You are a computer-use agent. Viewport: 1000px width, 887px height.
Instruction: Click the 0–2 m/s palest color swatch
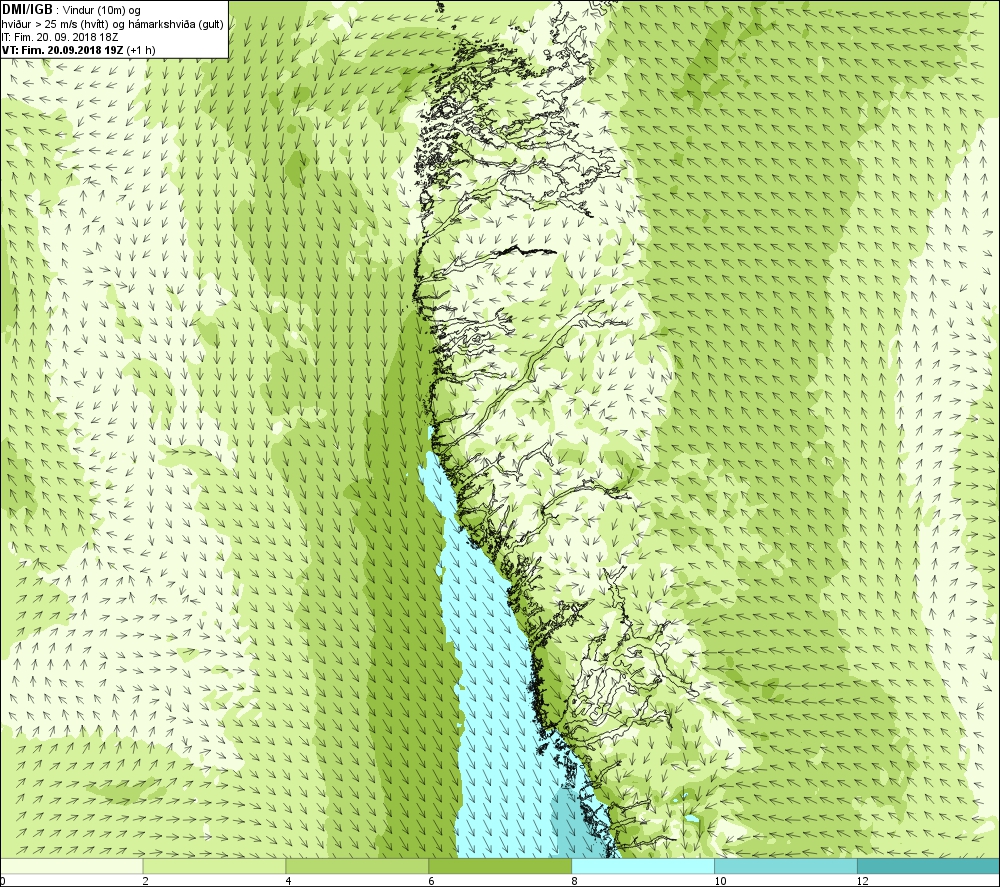pyautogui.click(x=71, y=866)
